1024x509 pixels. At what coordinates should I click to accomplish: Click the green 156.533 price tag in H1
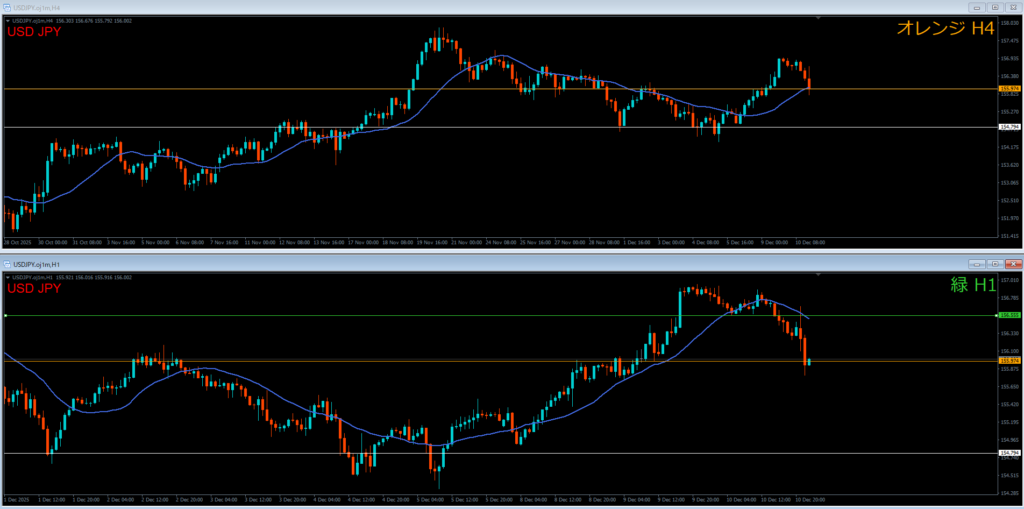(x=1008, y=315)
